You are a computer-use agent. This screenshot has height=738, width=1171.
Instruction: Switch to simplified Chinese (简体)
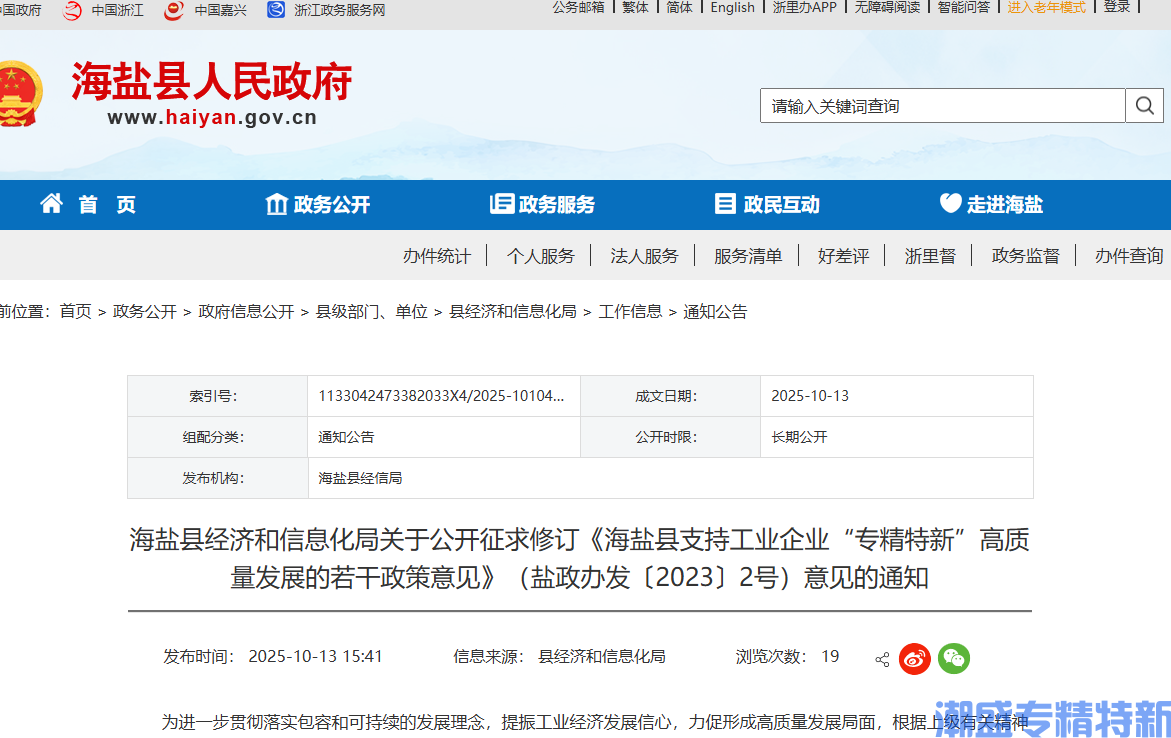pyautogui.click(x=679, y=7)
